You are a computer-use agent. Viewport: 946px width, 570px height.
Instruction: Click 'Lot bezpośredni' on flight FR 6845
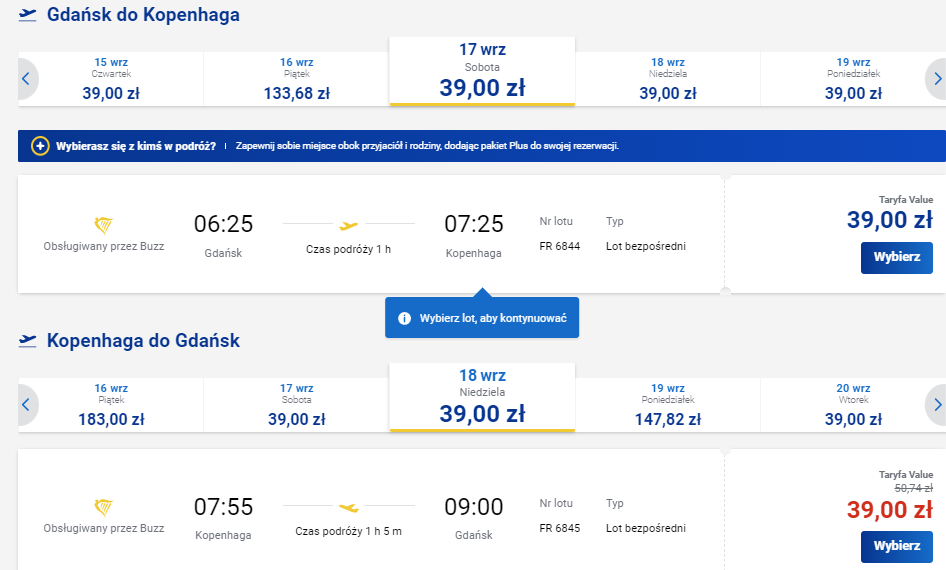[x=646, y=528]
